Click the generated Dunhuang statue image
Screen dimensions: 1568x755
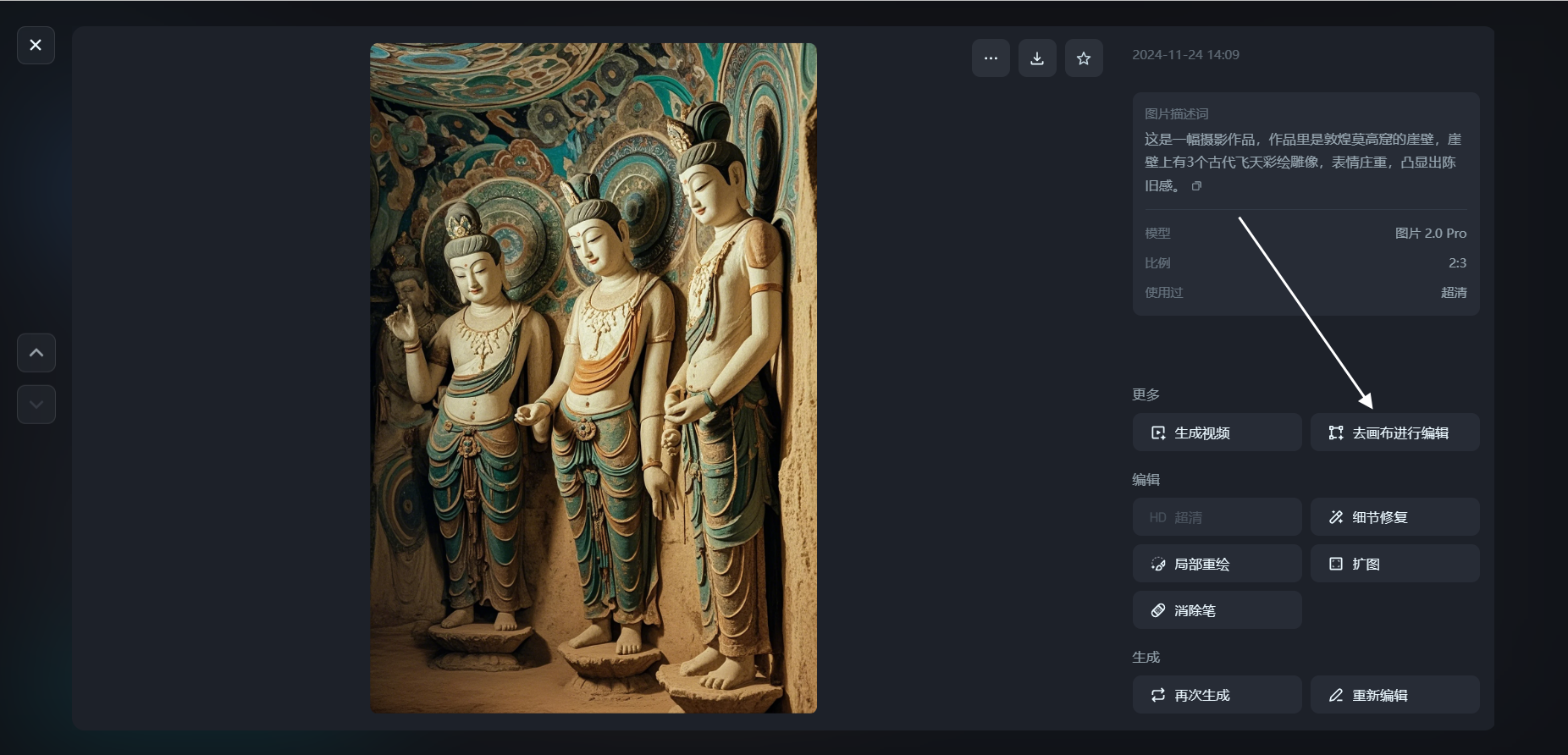coord(593,378)
